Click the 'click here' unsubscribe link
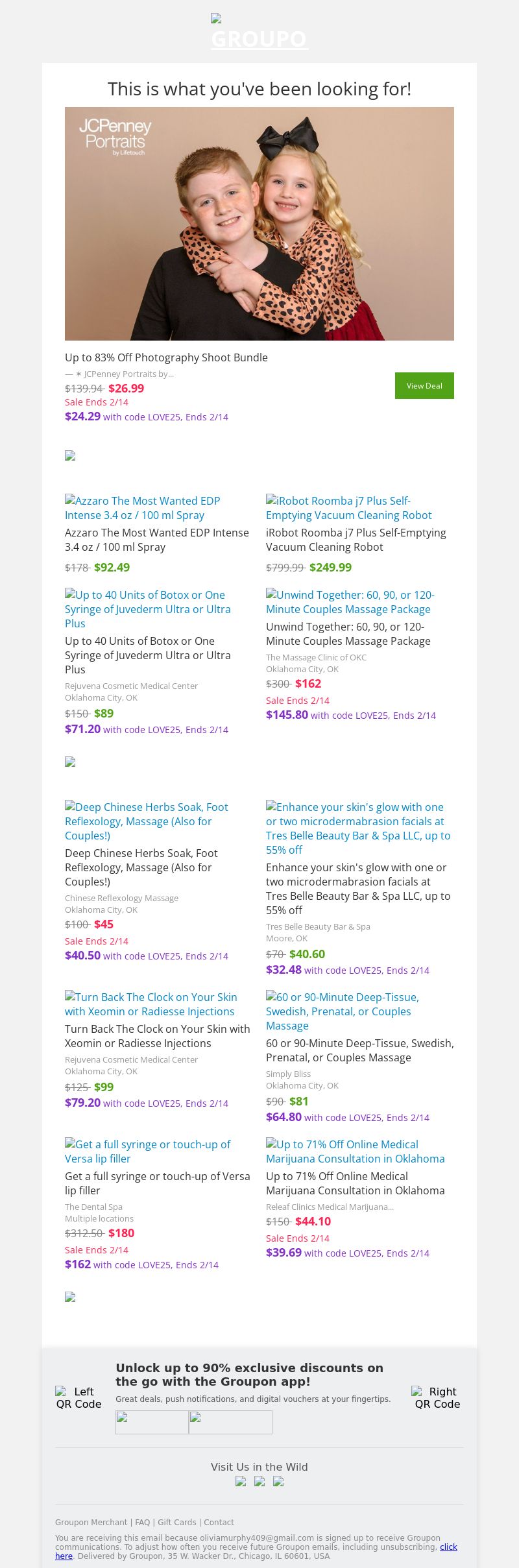The height and width of the screenshot is (1568, 519). (x=448, y=1547)
